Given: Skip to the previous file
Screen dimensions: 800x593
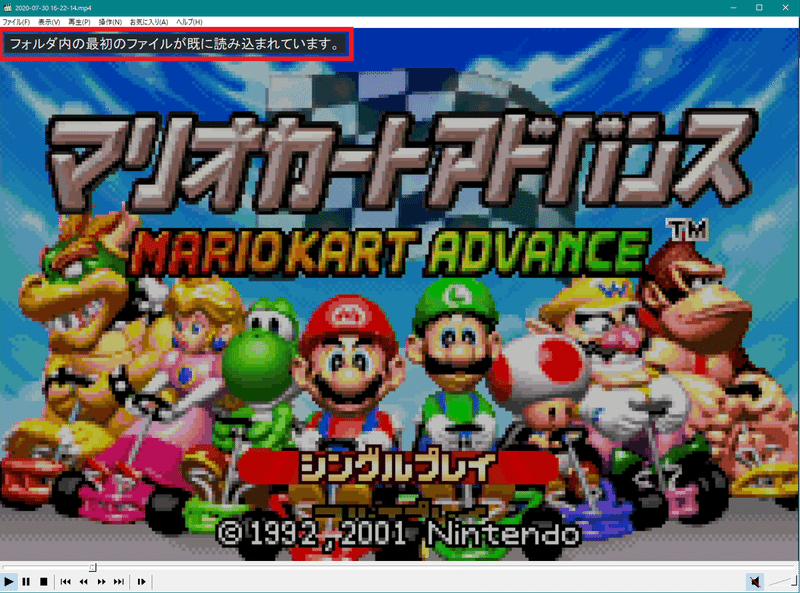Looking at the screenshot, I should [x=65, y=581].
